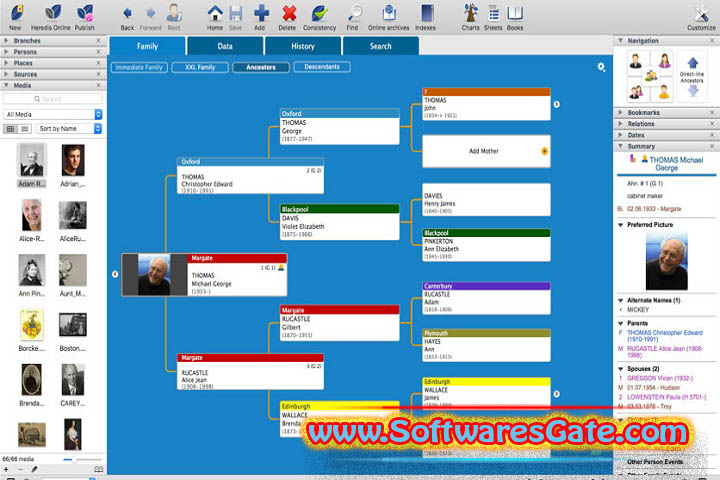Viewport: 720px width, 480px height.
Task: Collapse the Preferred Picture section
Action: [x=621, y=225]
